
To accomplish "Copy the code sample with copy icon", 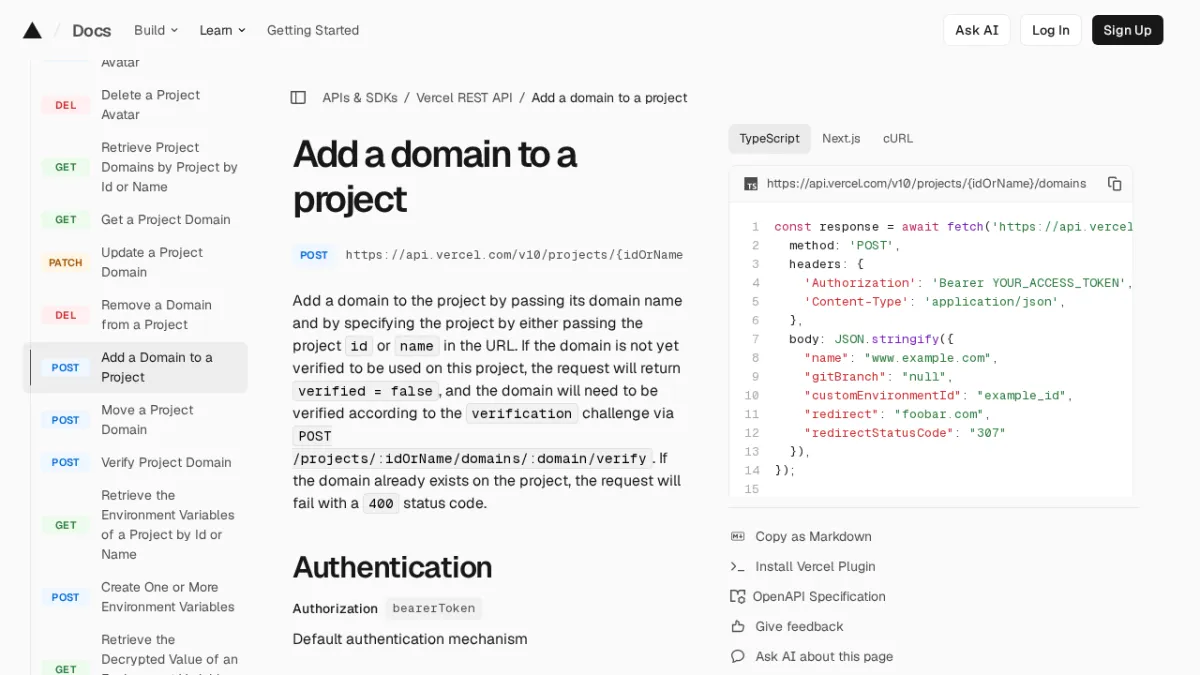I will pos(1114,184).
